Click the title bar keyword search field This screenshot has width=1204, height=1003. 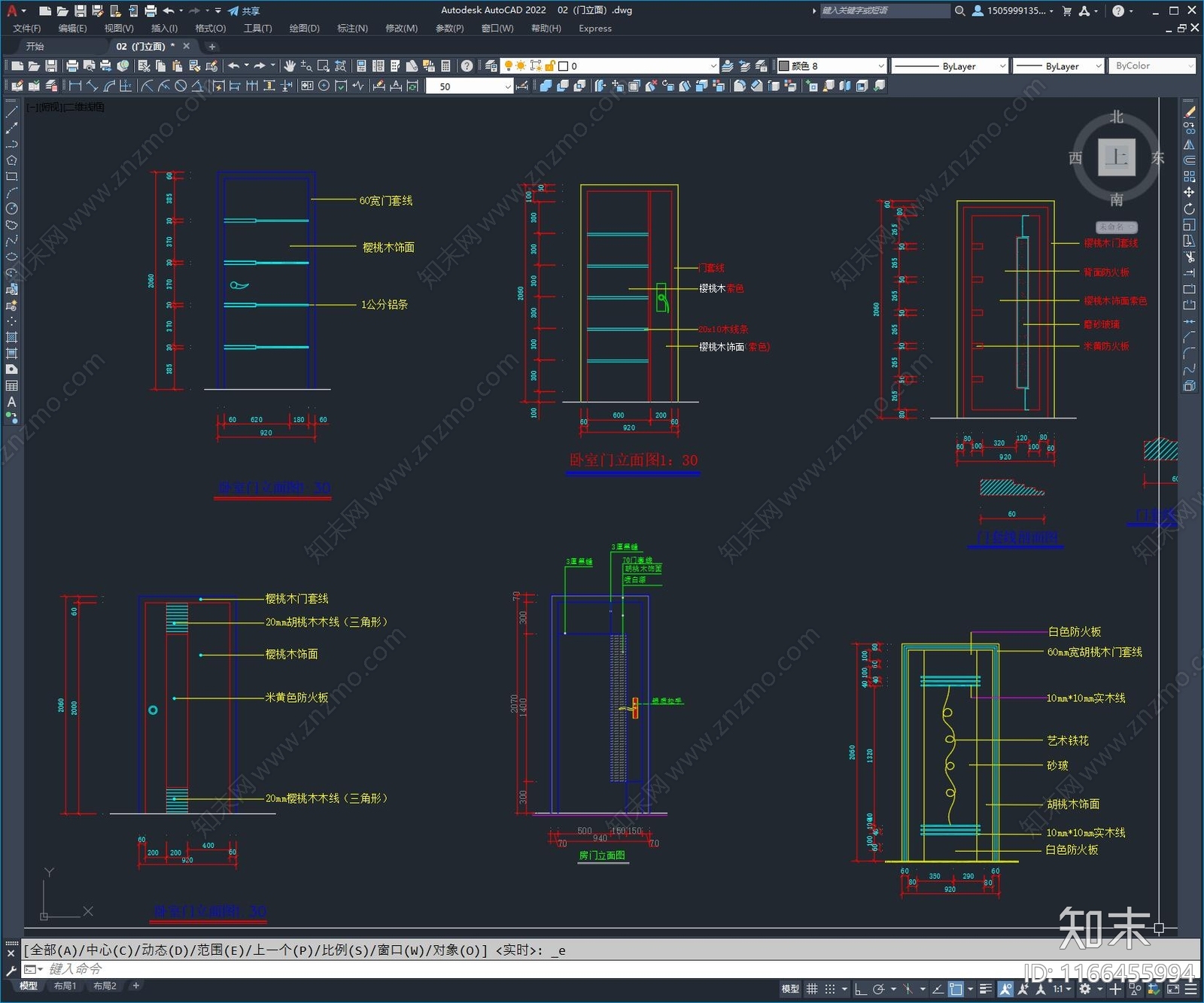point(885,11)
